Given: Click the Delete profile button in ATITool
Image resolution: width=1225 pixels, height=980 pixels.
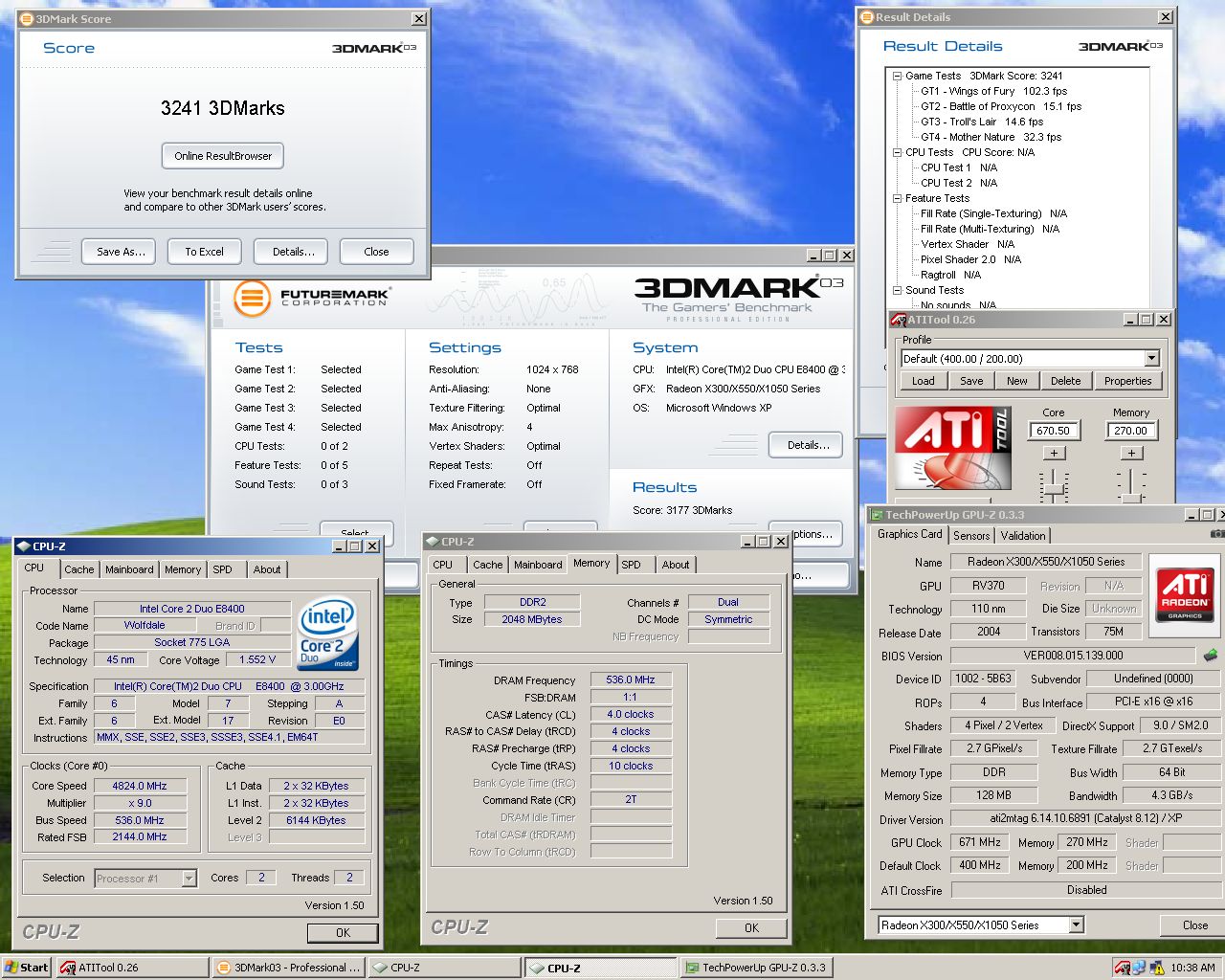Looking at the screenshot, I should tap(1065, 381).
